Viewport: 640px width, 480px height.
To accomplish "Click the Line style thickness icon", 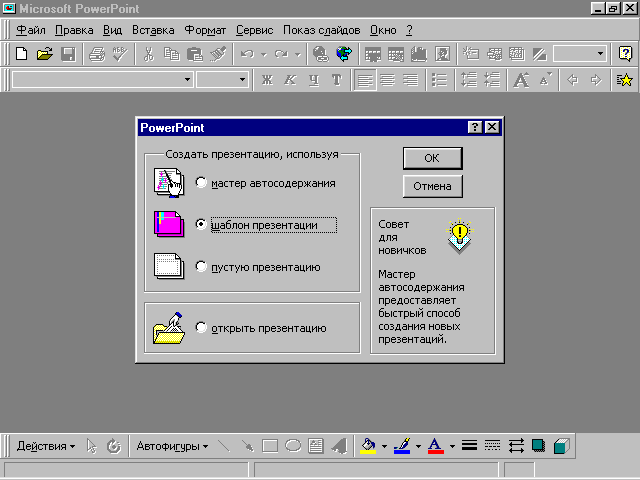I will (469, 446).
